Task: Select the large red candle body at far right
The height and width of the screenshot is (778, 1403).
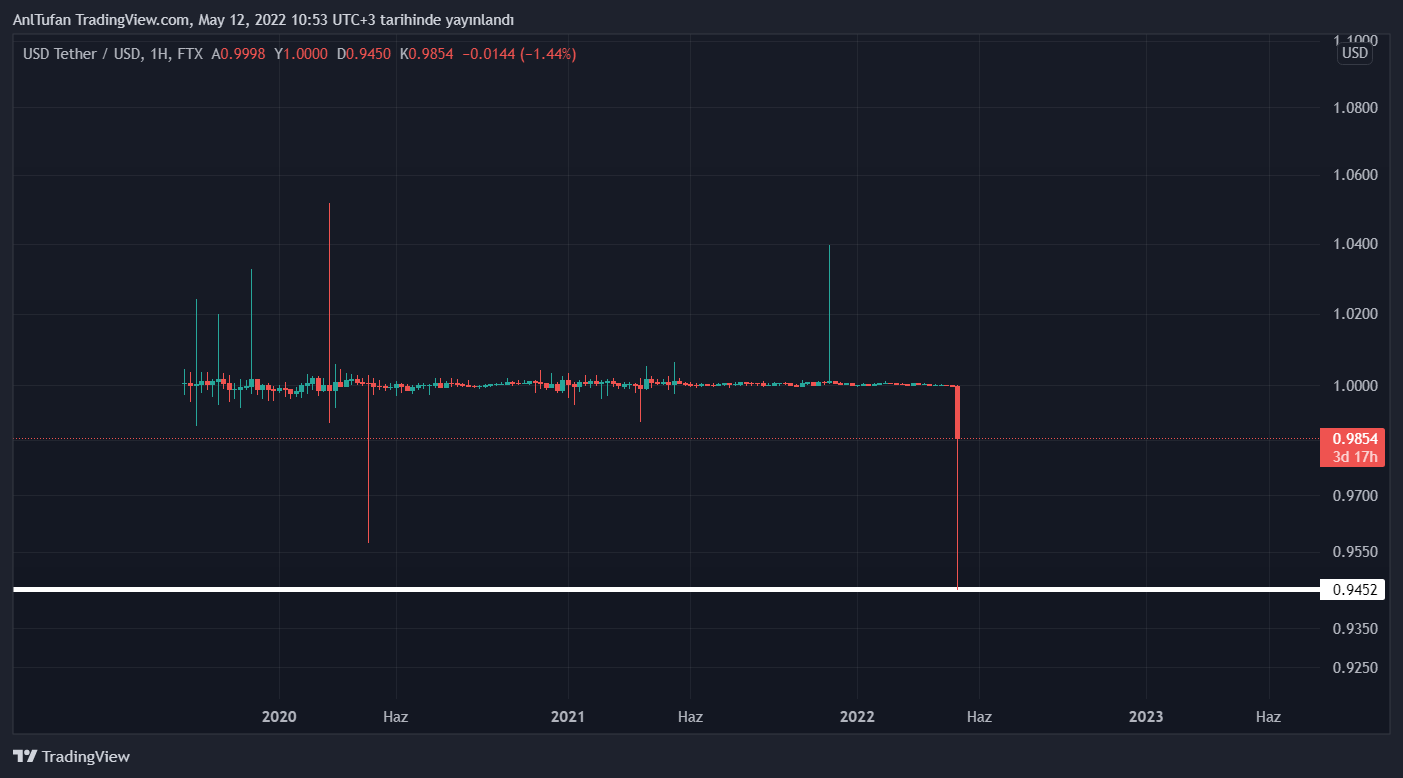Action: click(957, 412)
